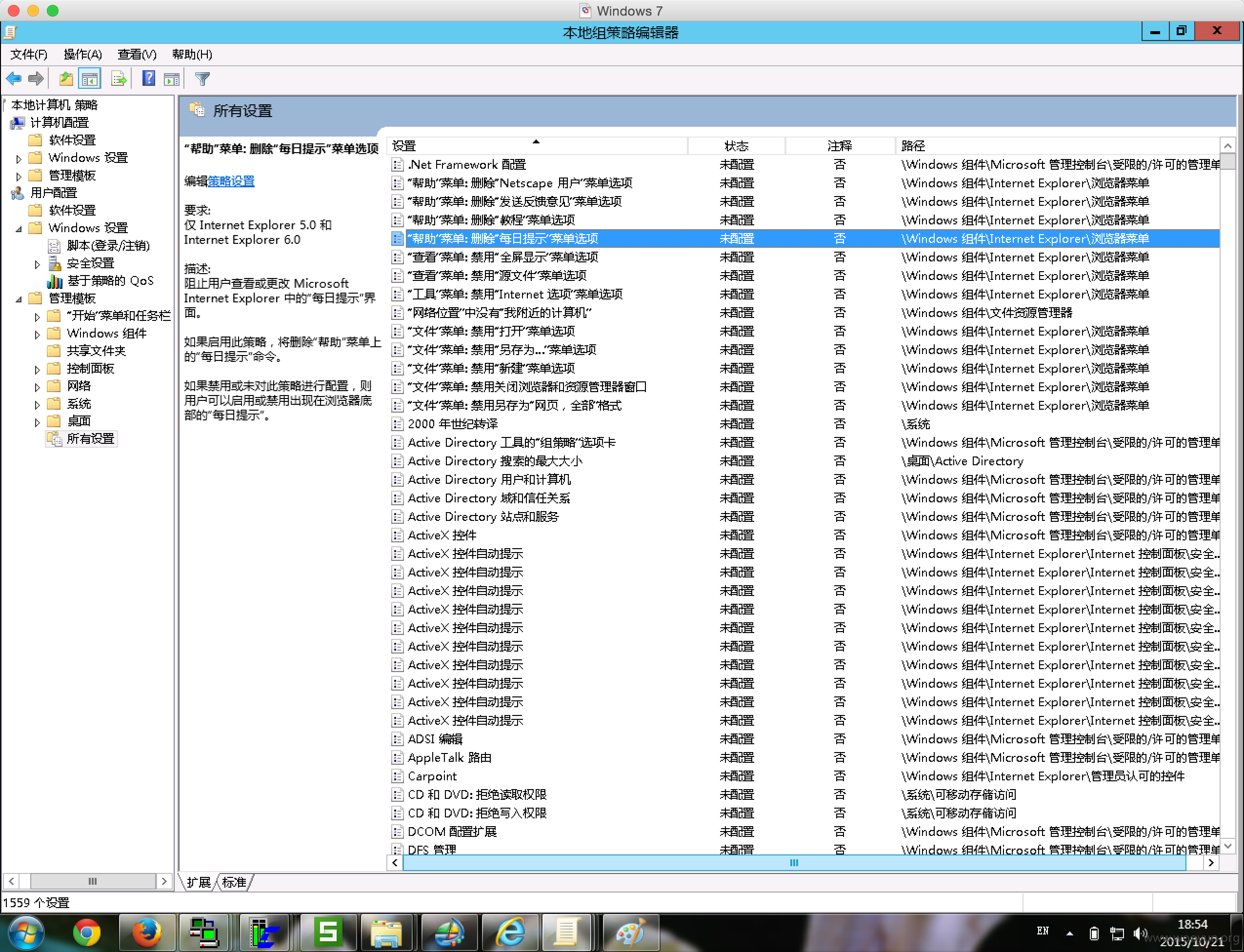
Task: Click the tree pane horizontal scrollbar thumb
Action: 93,881
